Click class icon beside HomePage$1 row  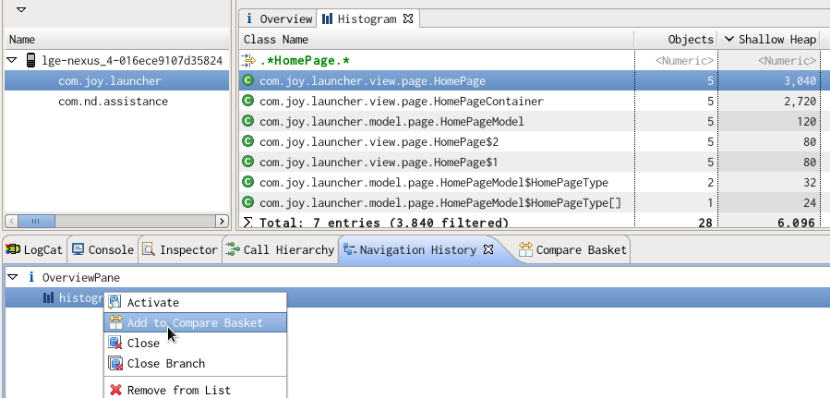coord(247,161)
